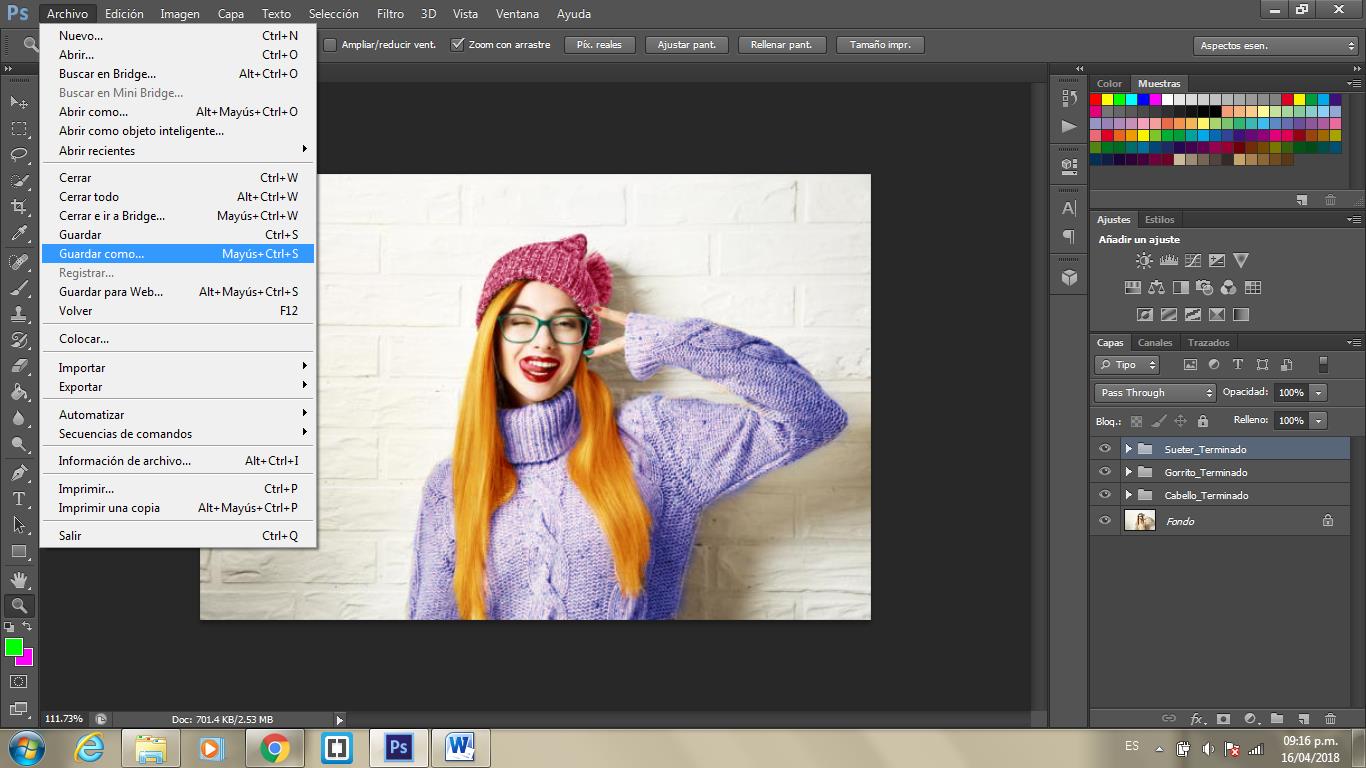The height and width of the screenshot is (768, 1366).
Task: Switch to the Canales tab
Action: pyautogui.click(x=1155, y=343)
